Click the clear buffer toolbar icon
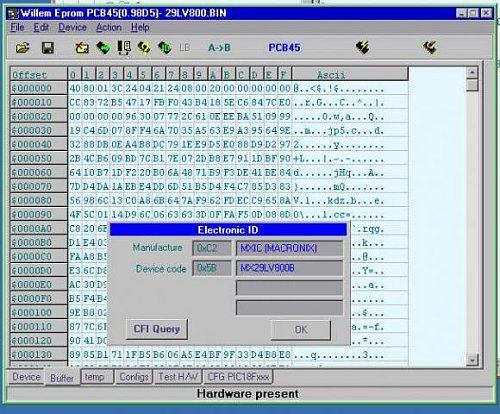The width and height of the screenshot is (500, 414). pos(82,48)
